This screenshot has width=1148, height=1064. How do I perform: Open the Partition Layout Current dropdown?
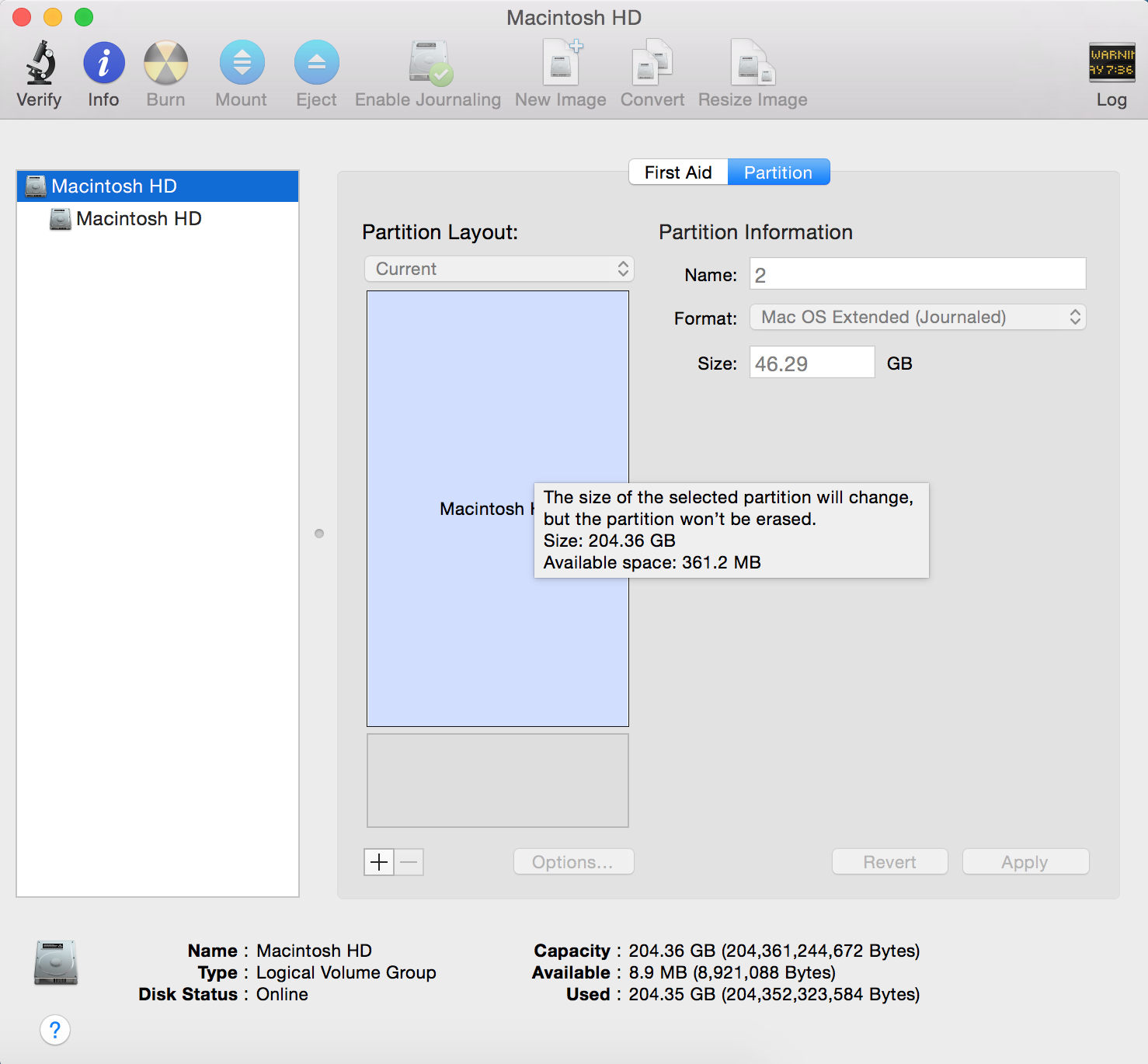click(x=499, y=269)
